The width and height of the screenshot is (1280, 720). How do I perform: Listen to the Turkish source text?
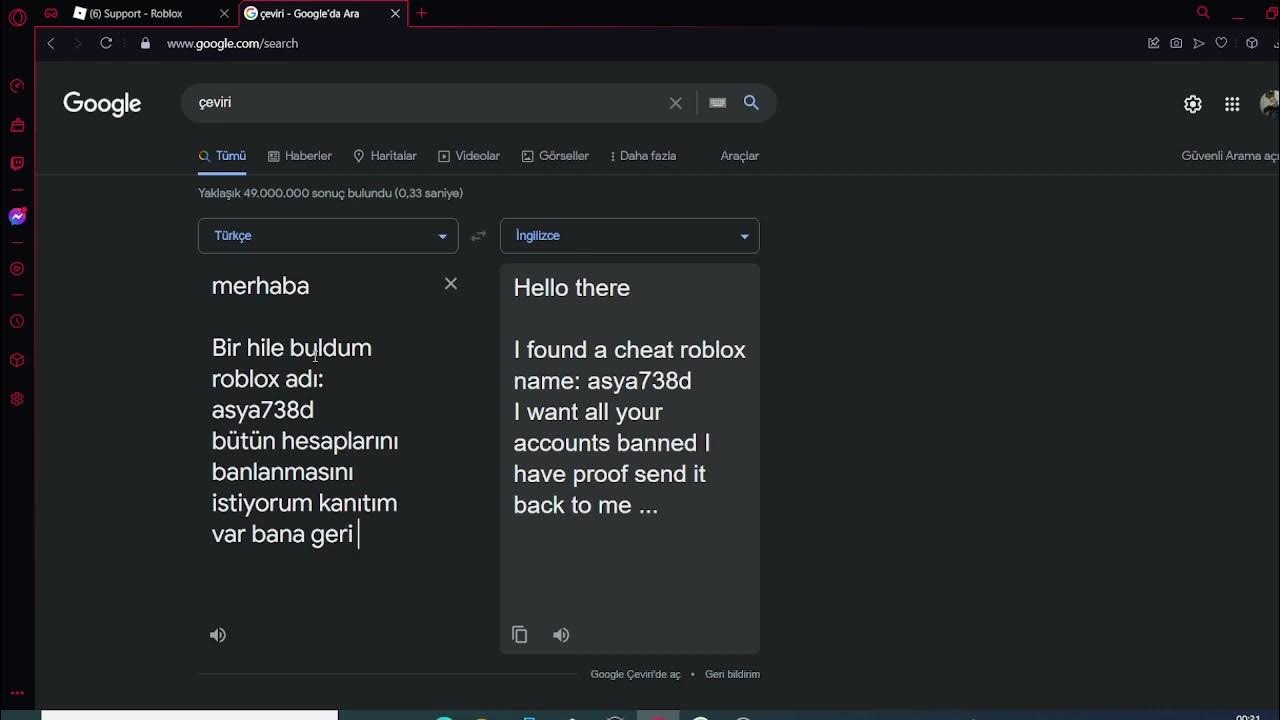pyautogui.click(x=218, y=635)
